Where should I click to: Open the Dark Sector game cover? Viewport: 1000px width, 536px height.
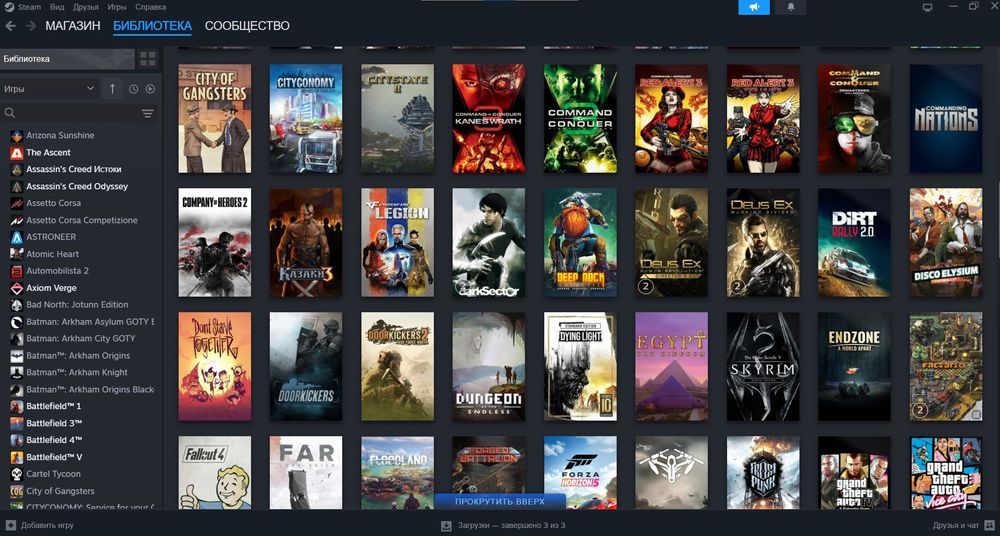tap(489, 242)
